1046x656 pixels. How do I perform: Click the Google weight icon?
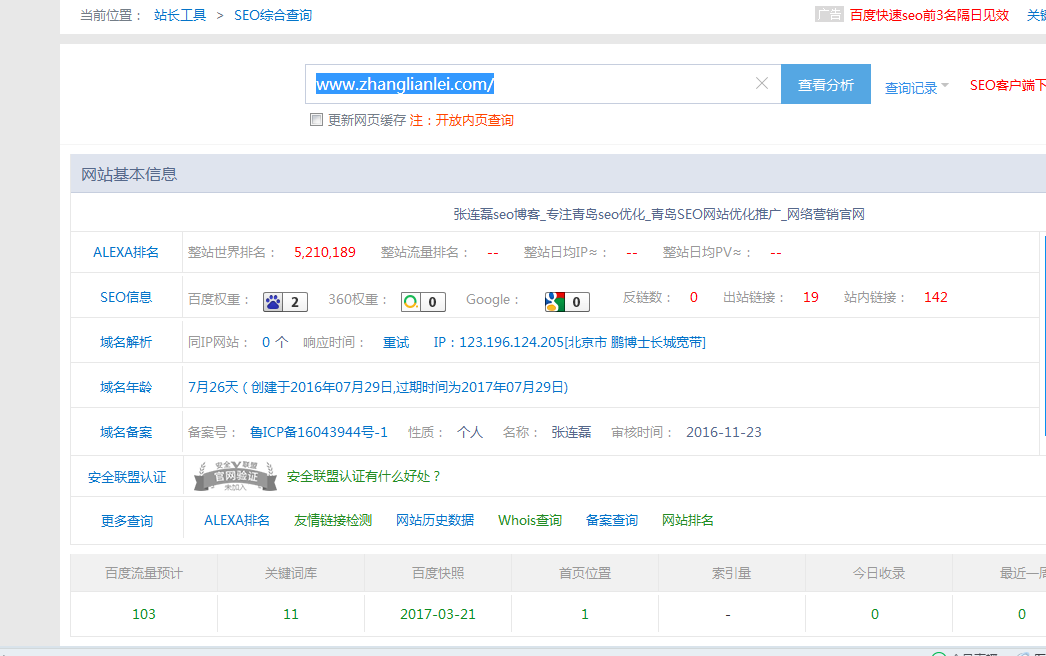click(555, 302)
